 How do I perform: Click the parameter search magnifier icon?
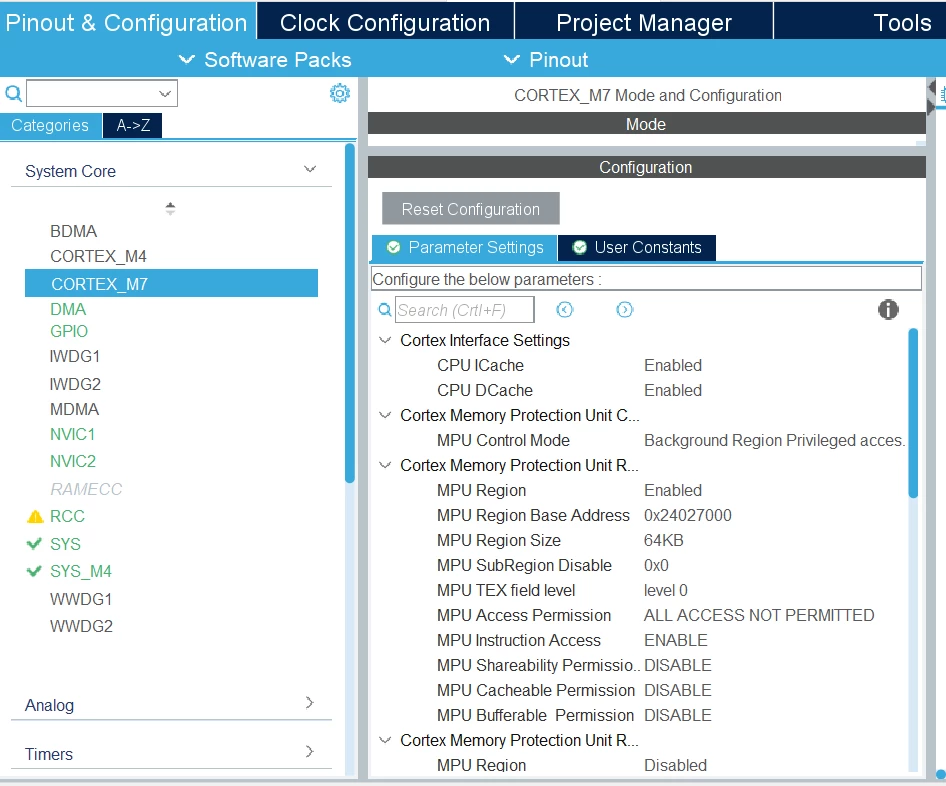click(x=384, y=310)
